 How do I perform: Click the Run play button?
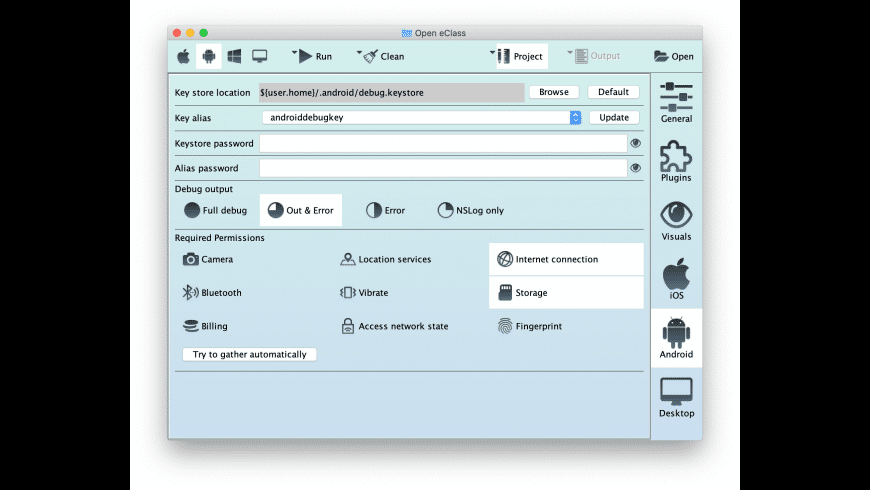click(x=315, y=56)
